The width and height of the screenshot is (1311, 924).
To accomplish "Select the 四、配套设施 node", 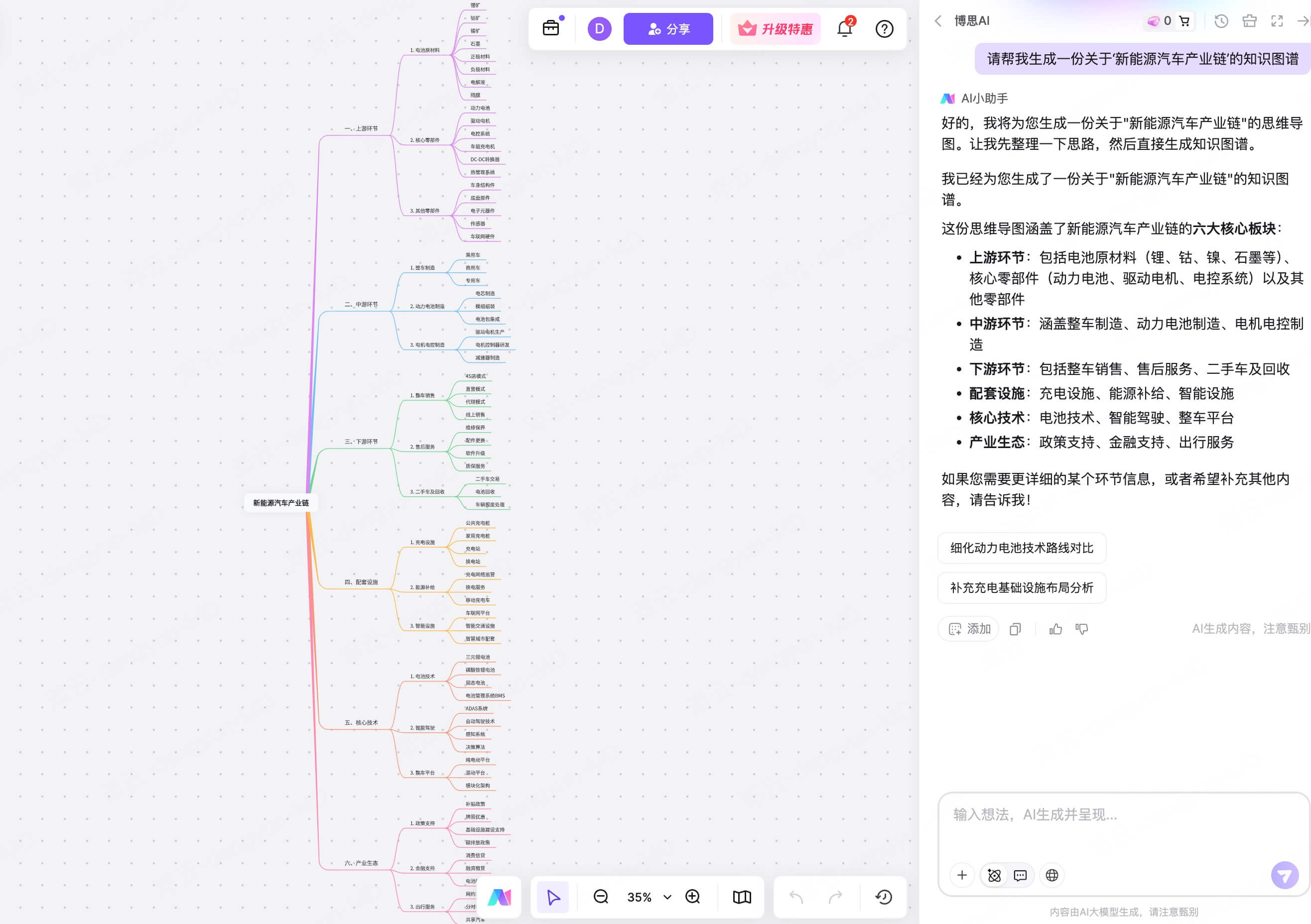I will coord(361,582).
